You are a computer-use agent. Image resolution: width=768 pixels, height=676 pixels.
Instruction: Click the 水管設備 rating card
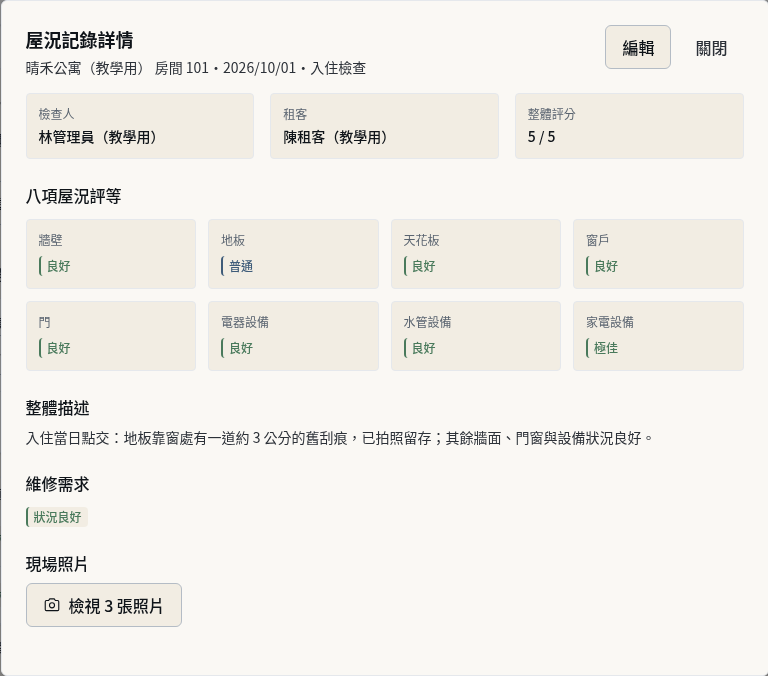point(476,336)
